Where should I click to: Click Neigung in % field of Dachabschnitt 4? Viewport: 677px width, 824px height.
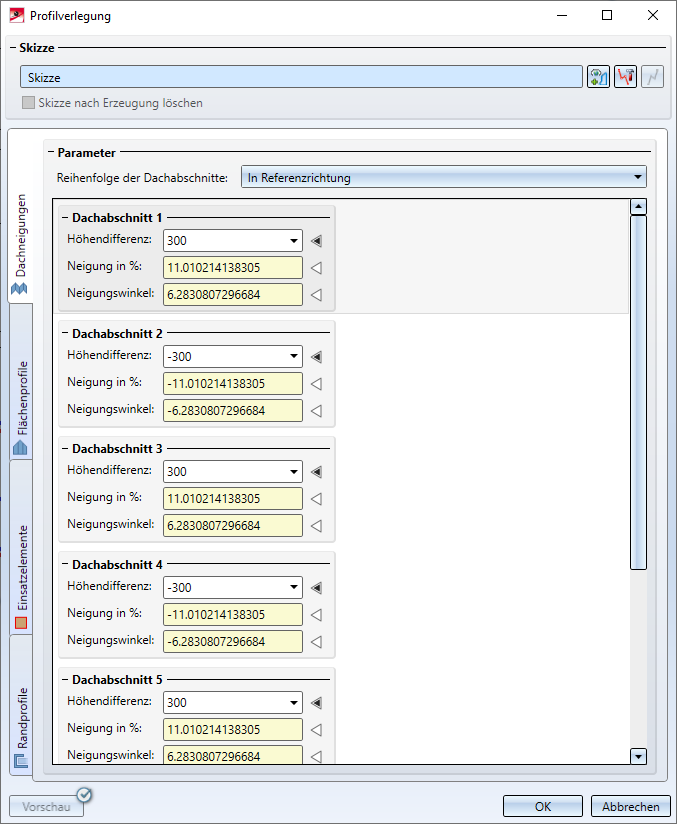(x=233, y=614)
